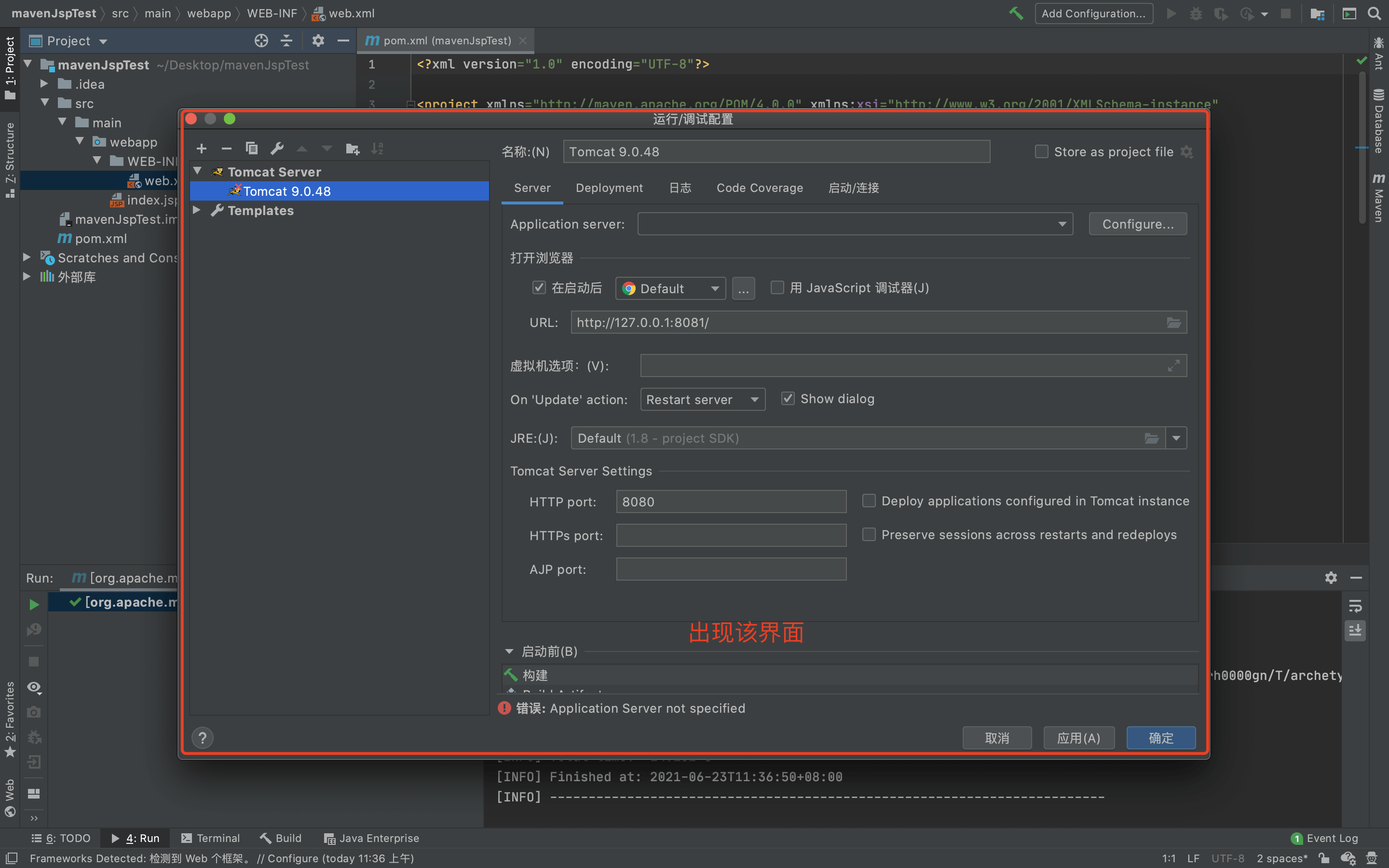
Task: Click browser ellipsis button
Action: (743, 288)
